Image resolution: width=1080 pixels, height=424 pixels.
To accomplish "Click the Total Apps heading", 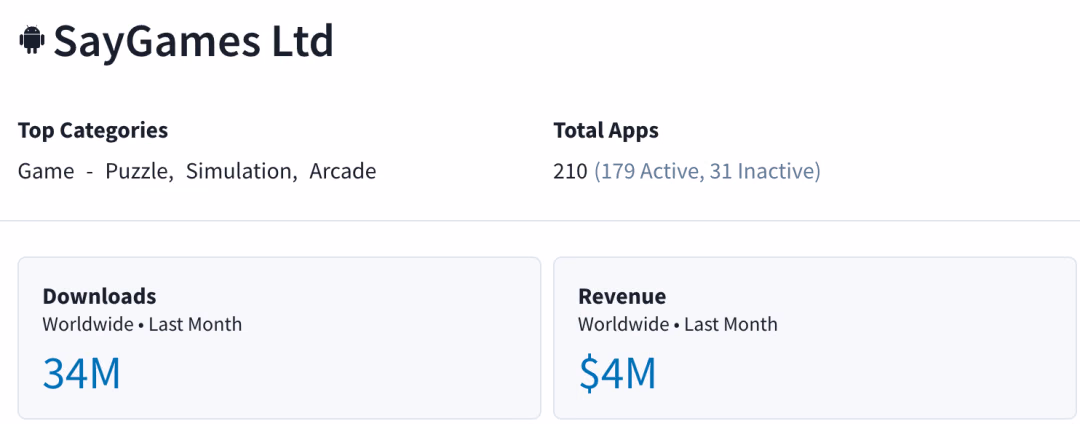I will pos(606,130).
